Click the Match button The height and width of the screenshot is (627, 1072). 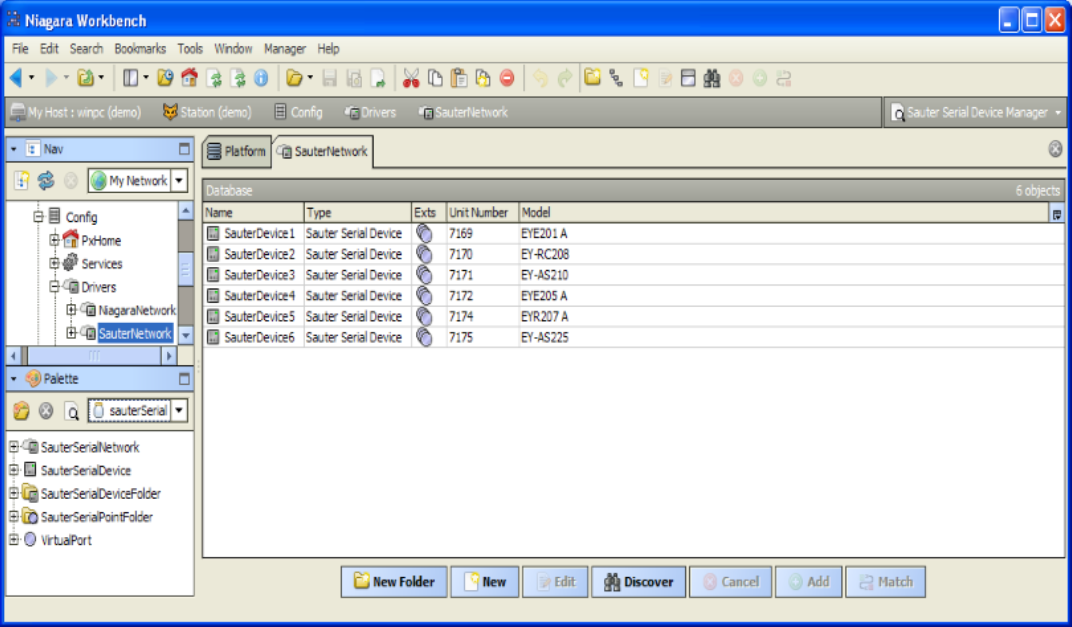[x=886, y=582]
